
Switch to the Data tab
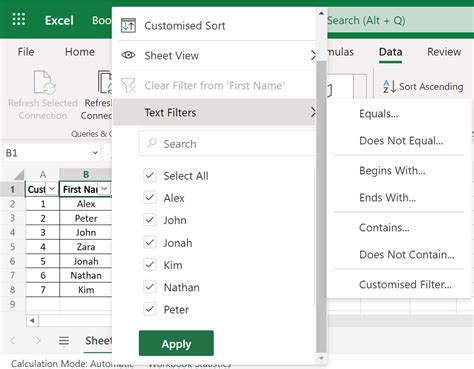[x=390, y=52]
